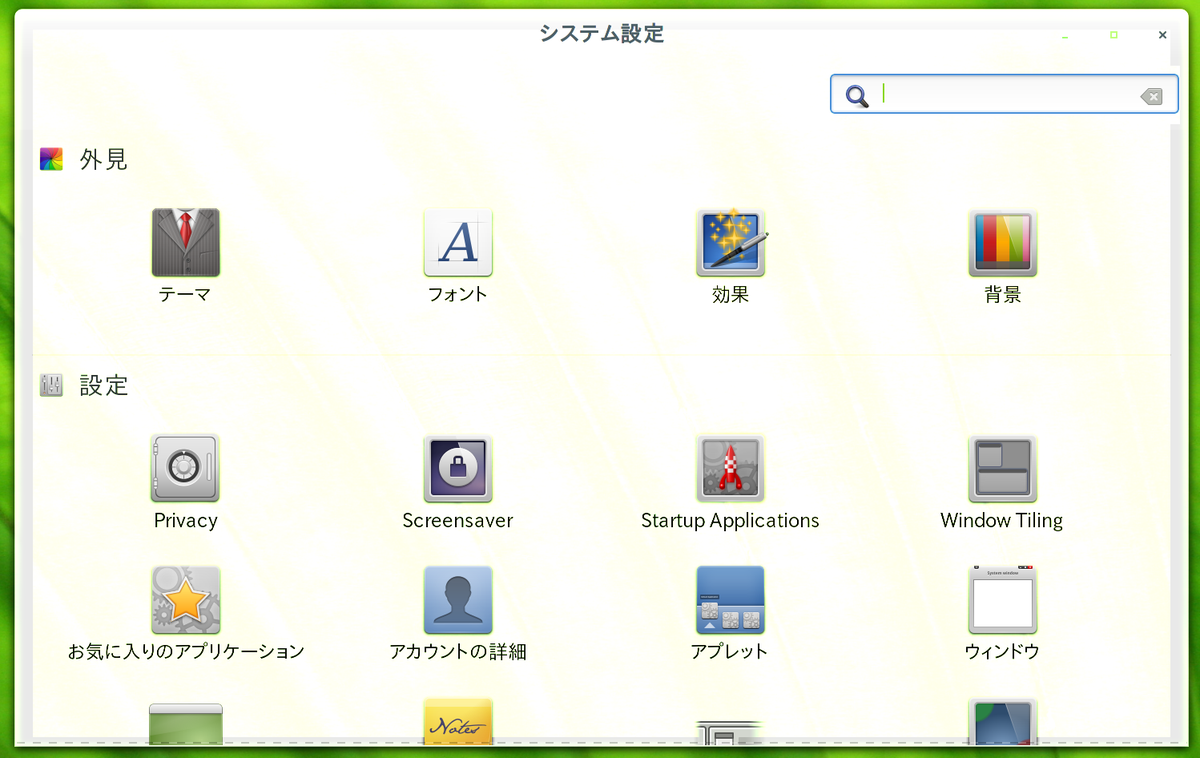1200x758 pixels.
Task: Open the Privacy safe icon
Action: point(185,468)
